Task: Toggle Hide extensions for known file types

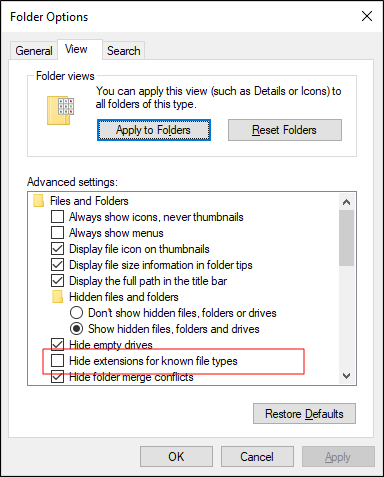Action: pyautogui.click(x=57, y=361)
